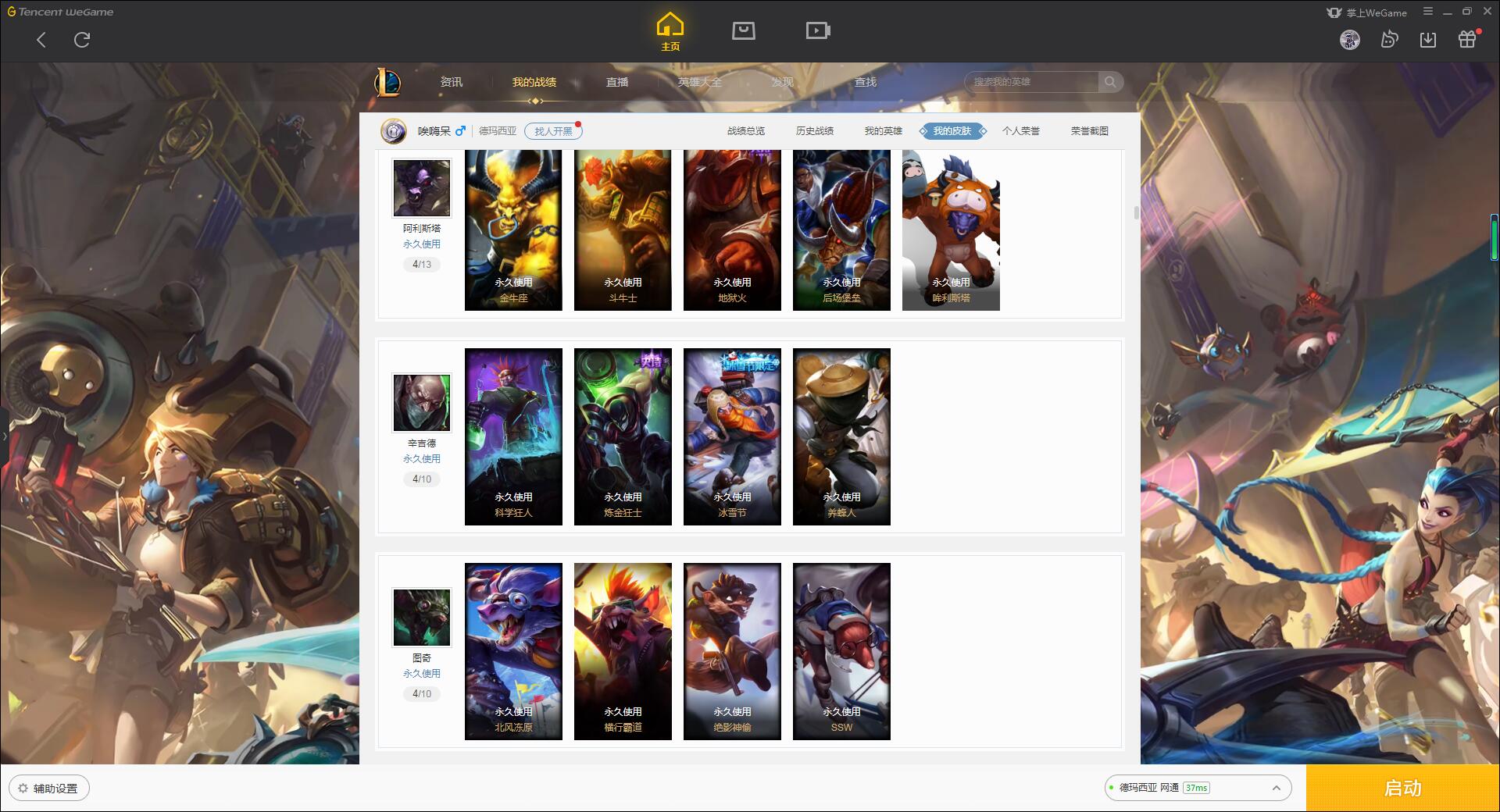Open the 横行霸道 skin card
The height and width of the screenshot is (812, 1500).
click(623, 651)
